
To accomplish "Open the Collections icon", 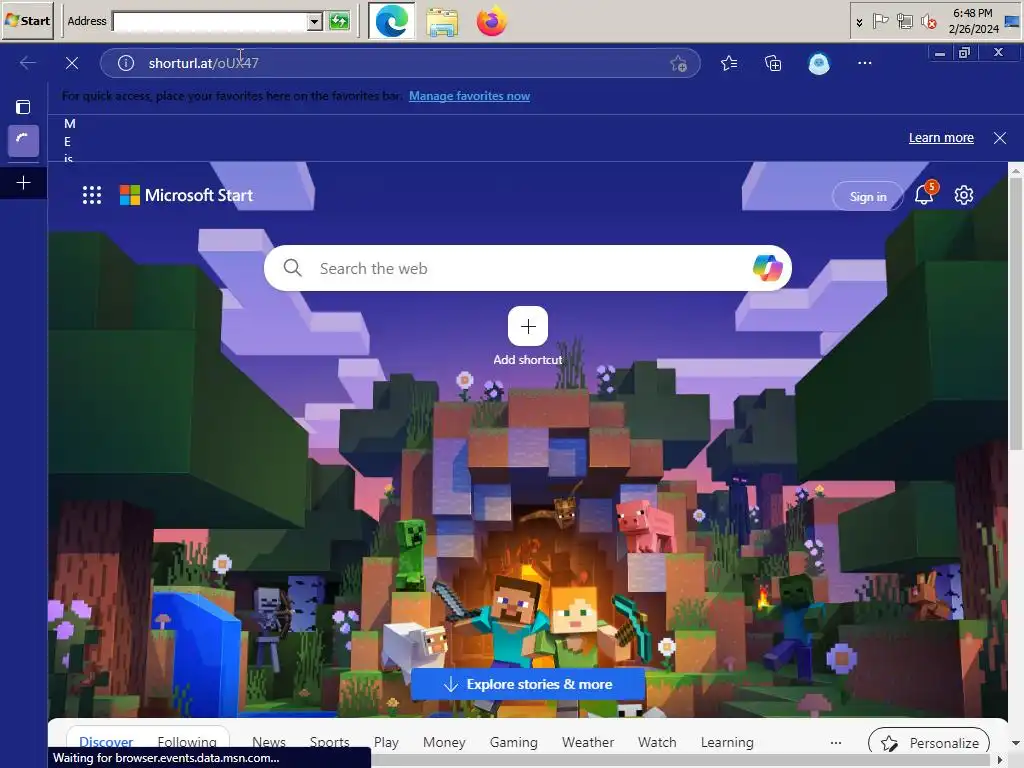I will click(773, 63).
